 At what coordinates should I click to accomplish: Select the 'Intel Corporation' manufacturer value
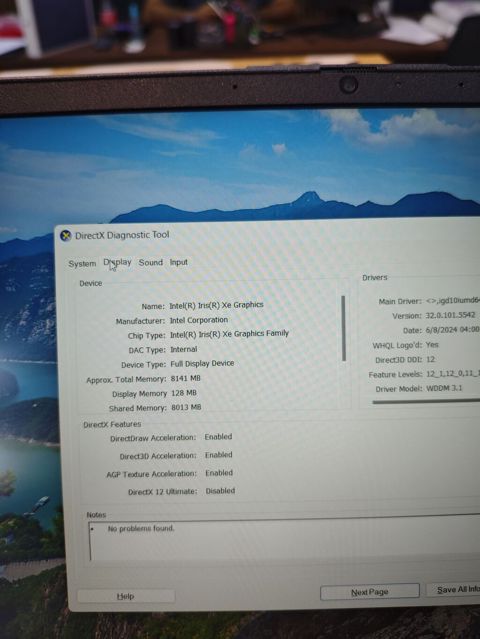(198, 320)
